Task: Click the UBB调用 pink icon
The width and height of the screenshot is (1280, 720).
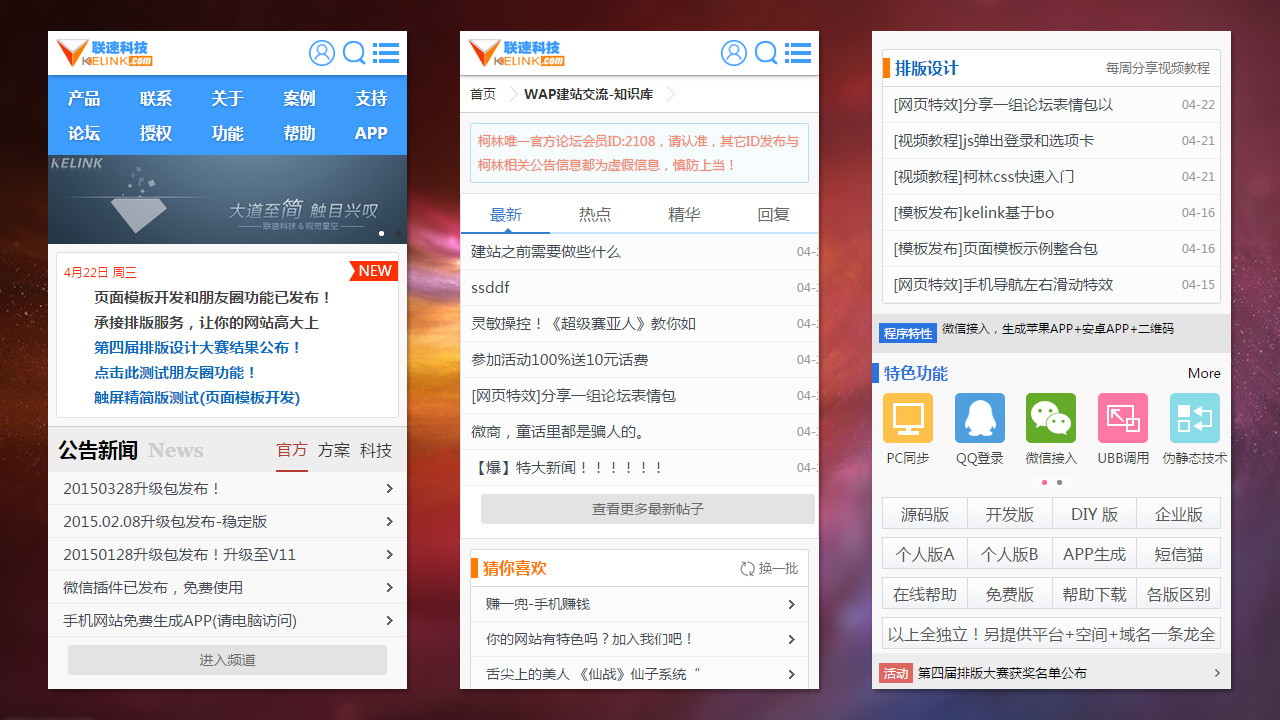Action: click(x=1123, y=418)
